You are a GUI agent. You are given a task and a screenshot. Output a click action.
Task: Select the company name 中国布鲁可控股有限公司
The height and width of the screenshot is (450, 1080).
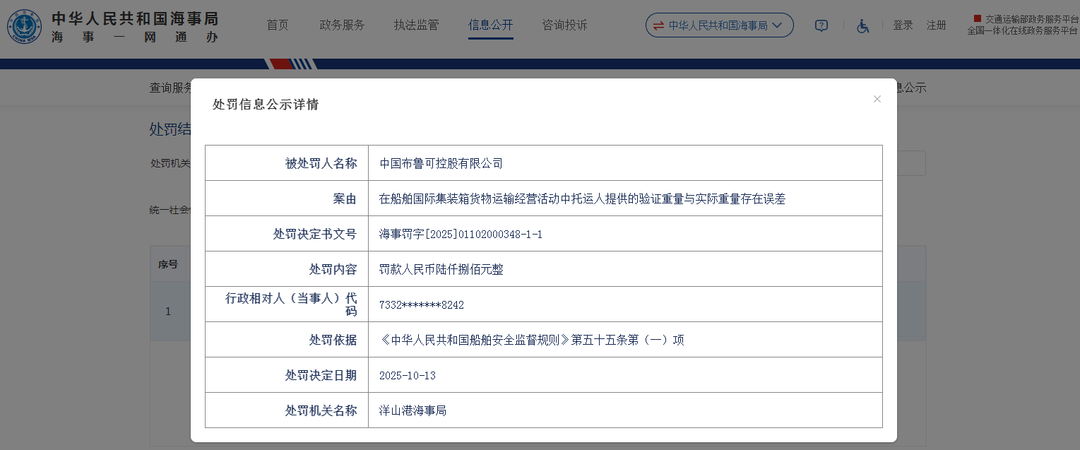[x=441, y=163]
